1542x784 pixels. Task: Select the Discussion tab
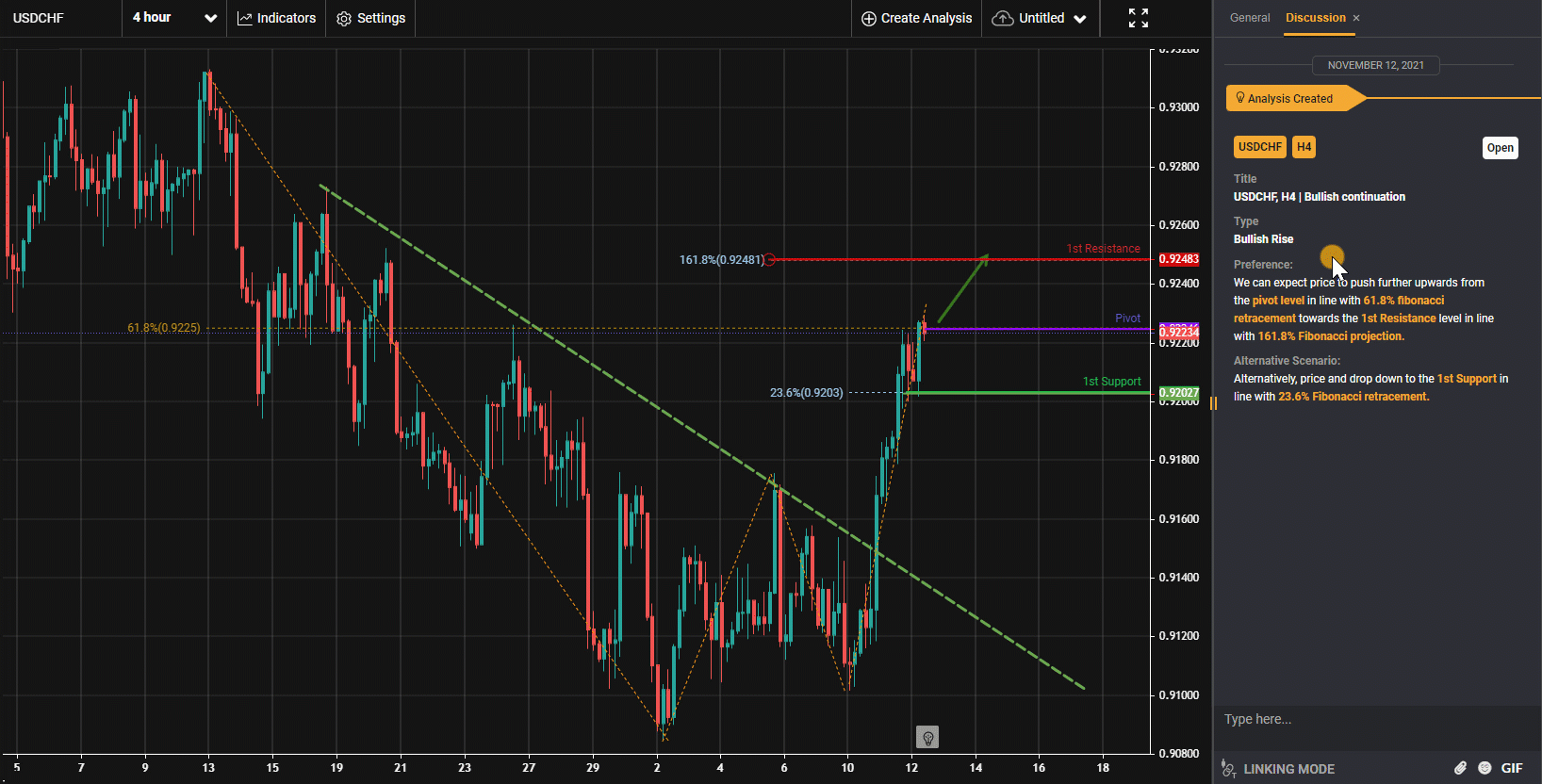point(1316,18)
